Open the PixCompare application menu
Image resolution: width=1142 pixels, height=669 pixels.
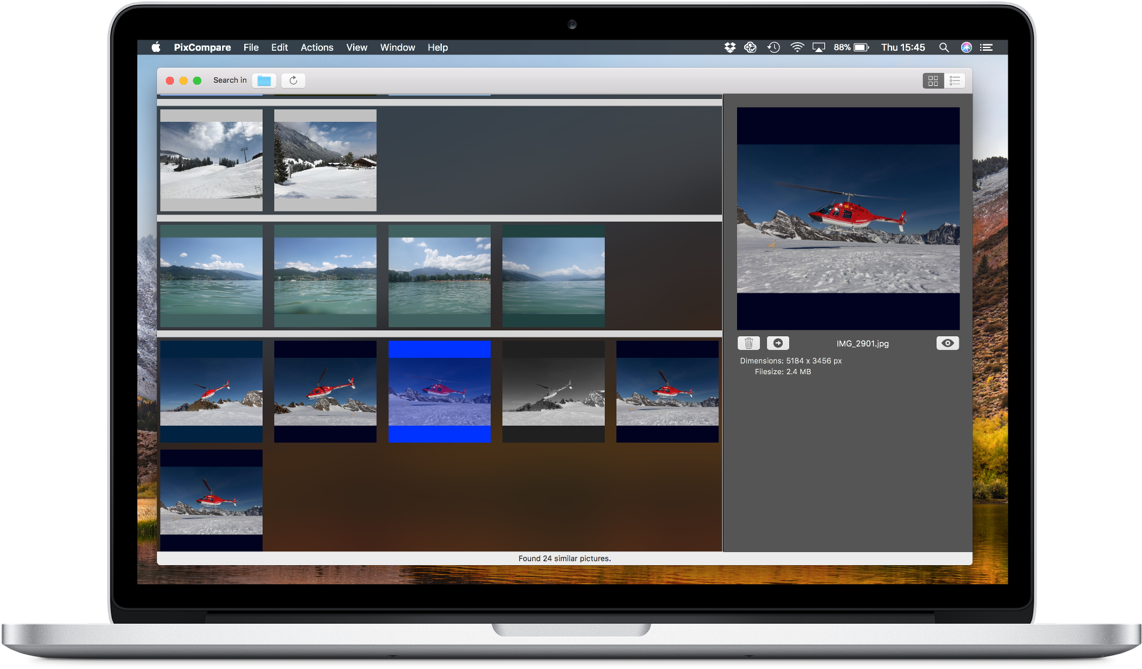click(x=202, y=47)
